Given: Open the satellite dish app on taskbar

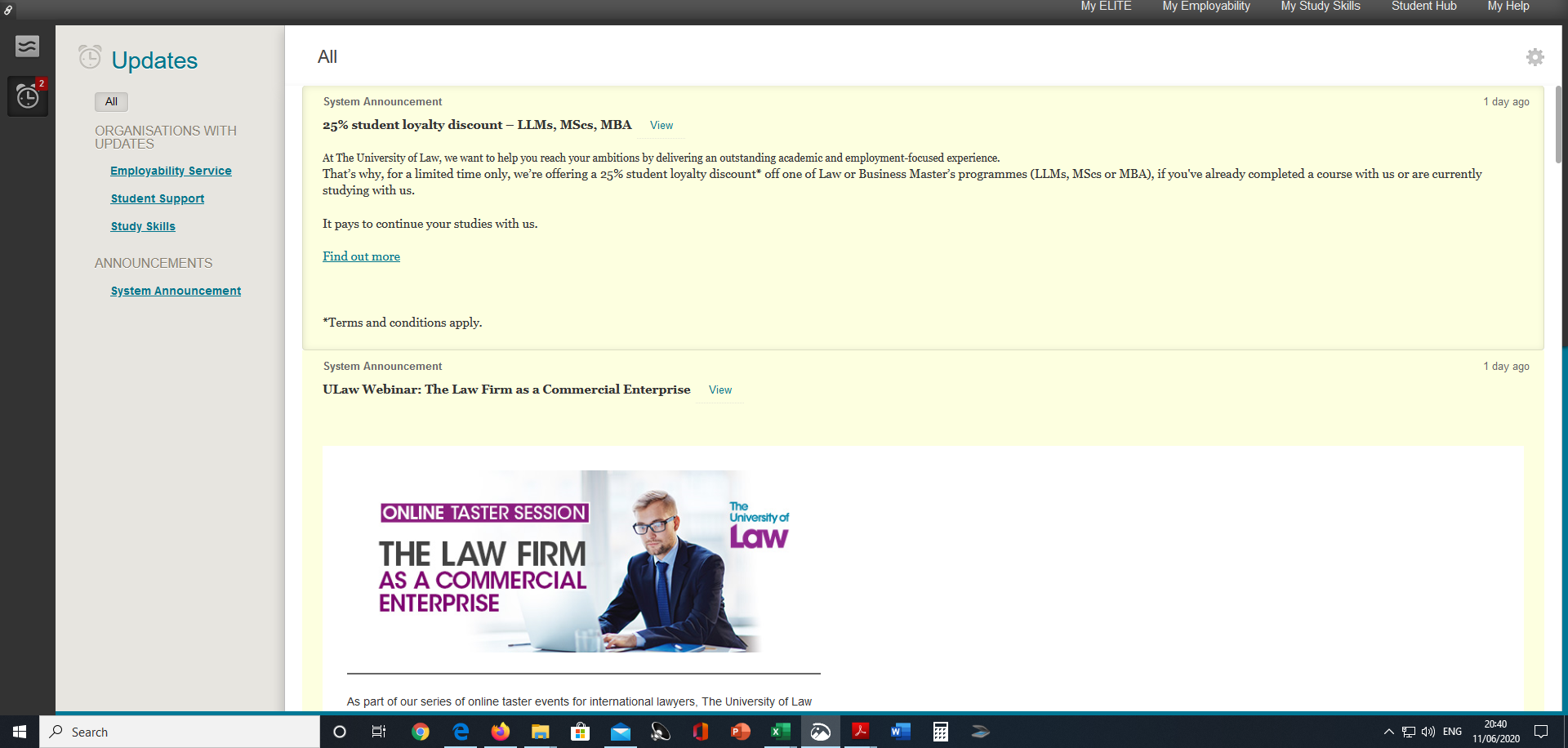Looking at the screenshot, I should coord(660,732).
